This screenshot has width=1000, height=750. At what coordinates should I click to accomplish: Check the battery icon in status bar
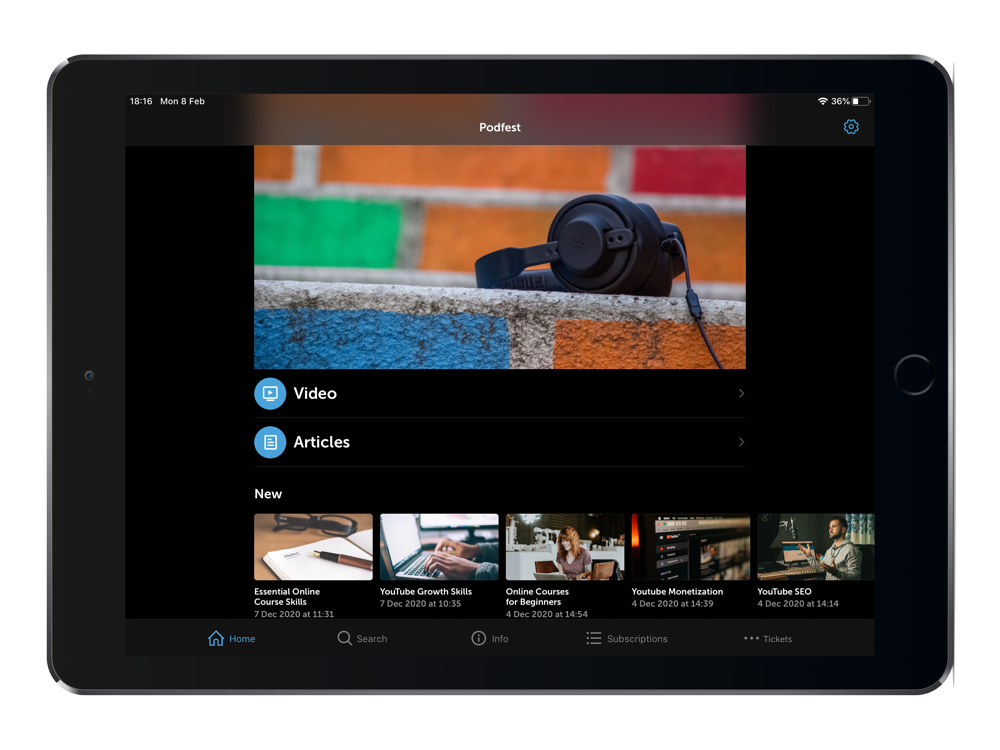tap(861, 101)
